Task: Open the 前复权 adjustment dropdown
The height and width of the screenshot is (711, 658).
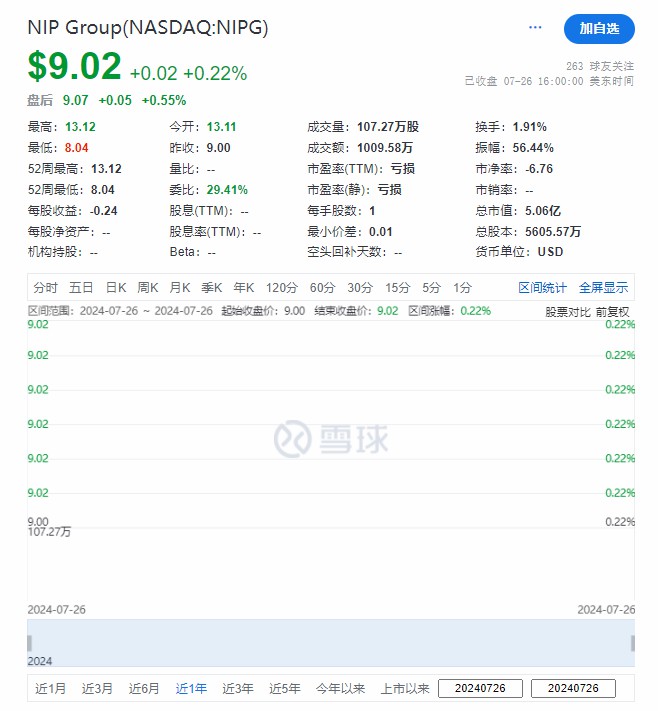Action: click(x=612, y=312)
